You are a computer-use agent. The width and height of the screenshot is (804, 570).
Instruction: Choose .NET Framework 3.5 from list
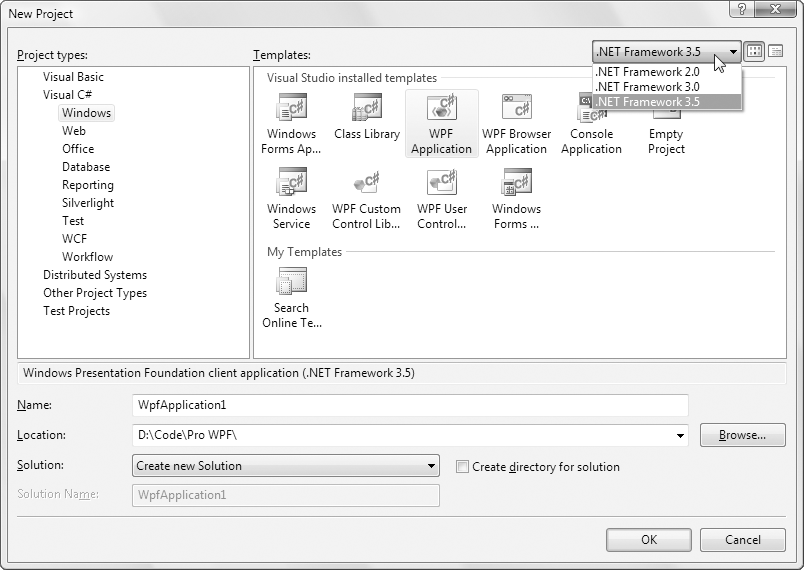[x=667, y=101]
